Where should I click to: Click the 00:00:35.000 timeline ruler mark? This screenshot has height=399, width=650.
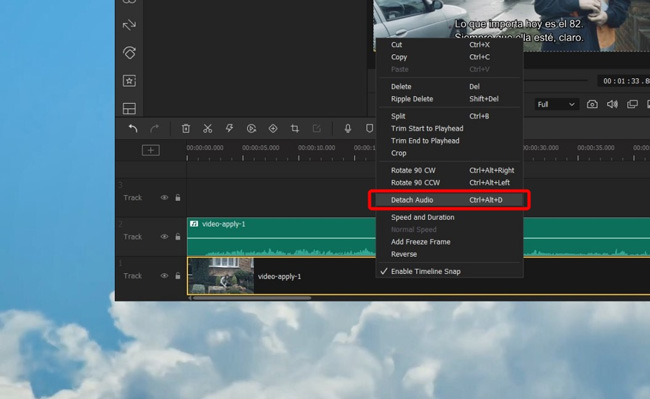coord(596,148)
